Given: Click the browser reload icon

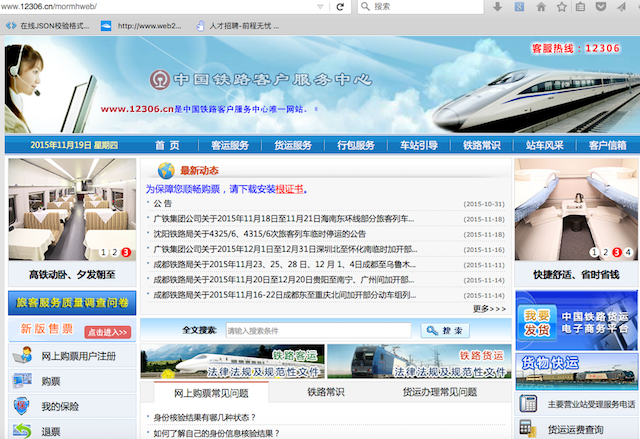Looking at the screenshot, I should [x=340, y=7].
